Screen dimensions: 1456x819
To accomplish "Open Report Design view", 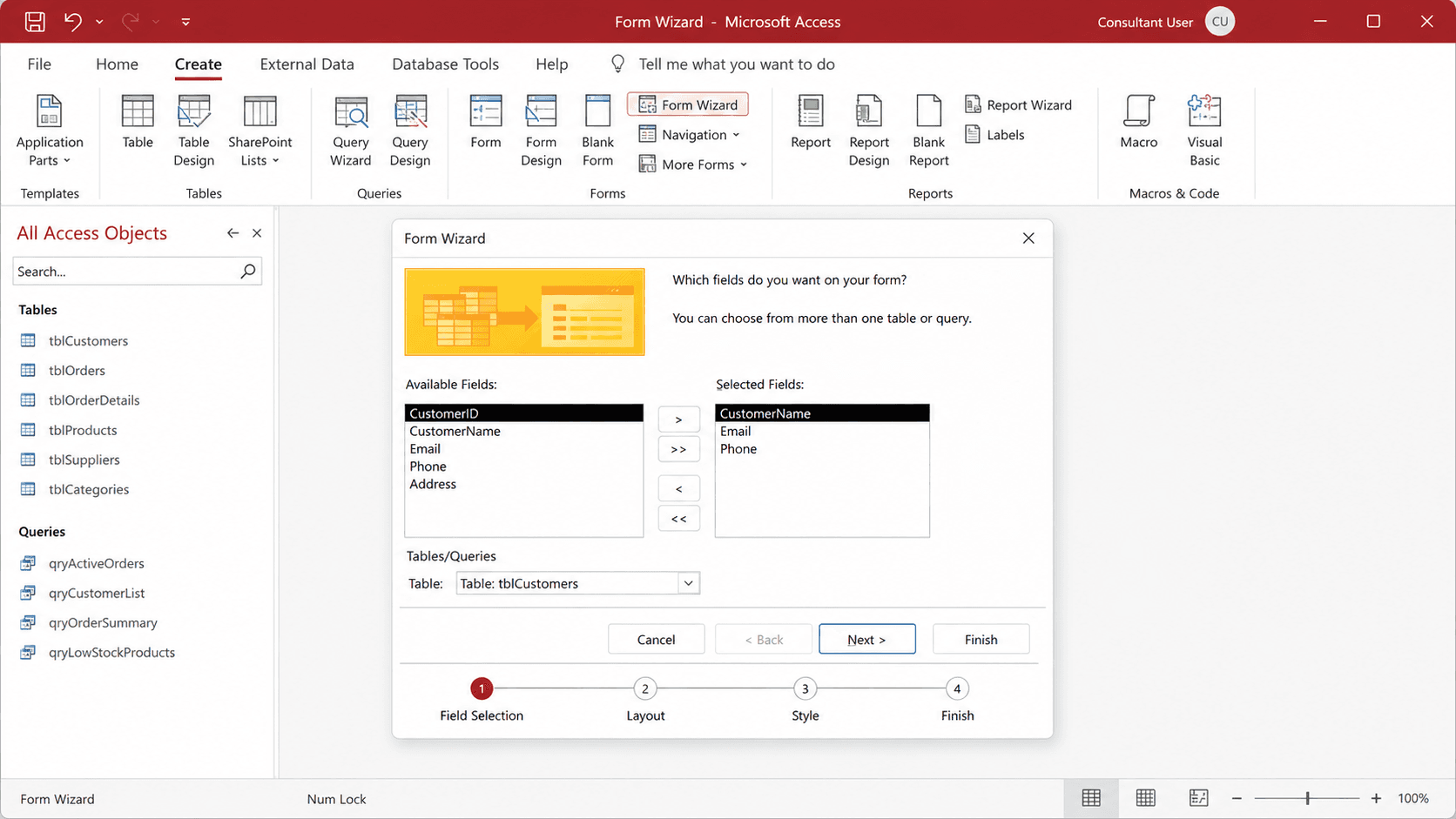I will click(x=869, y=131).
